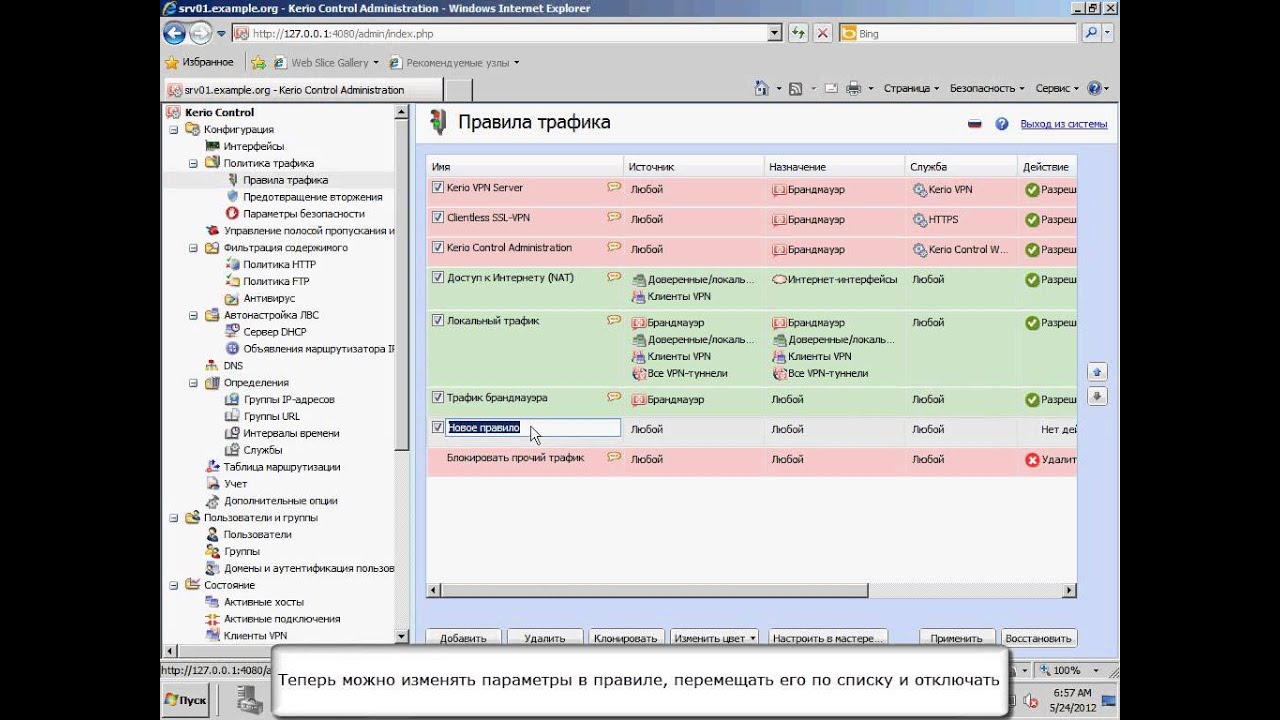Toggle Kerio VPN Server rule checkbox
The width and height of the screenshot is (1280, 720).
437,187
